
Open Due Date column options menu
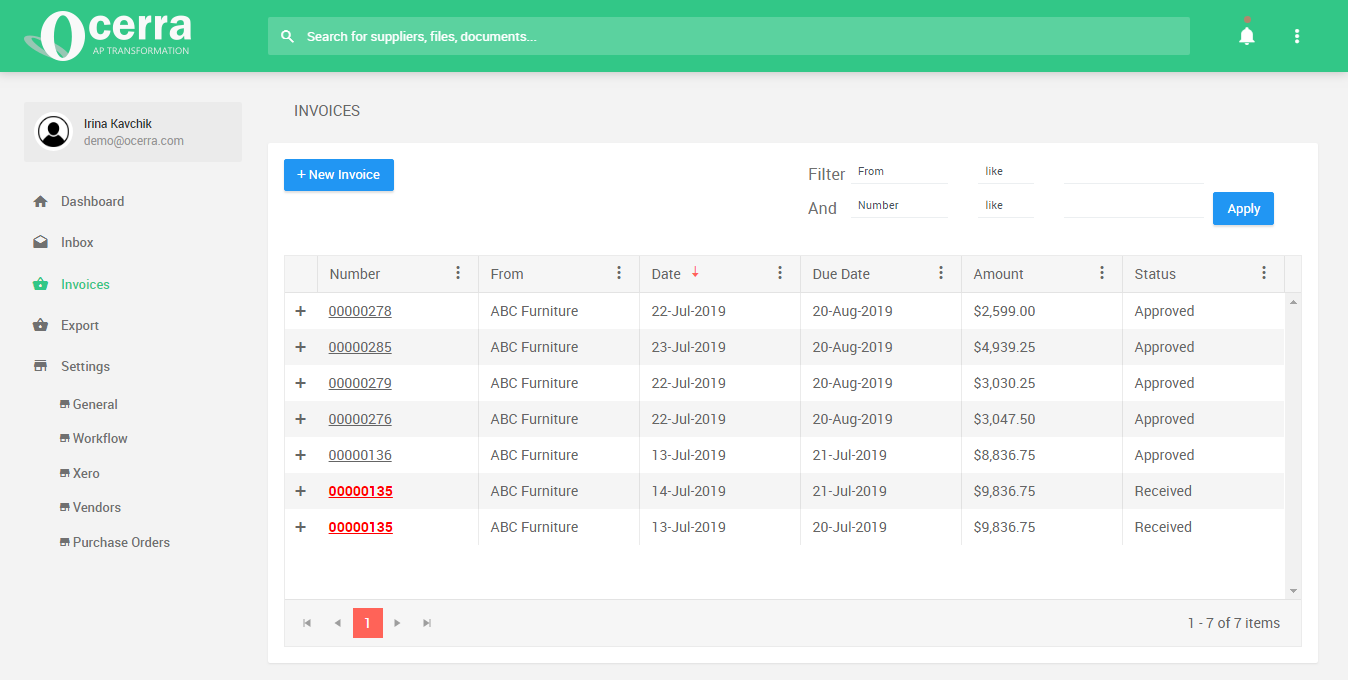(x=941, y=273)
